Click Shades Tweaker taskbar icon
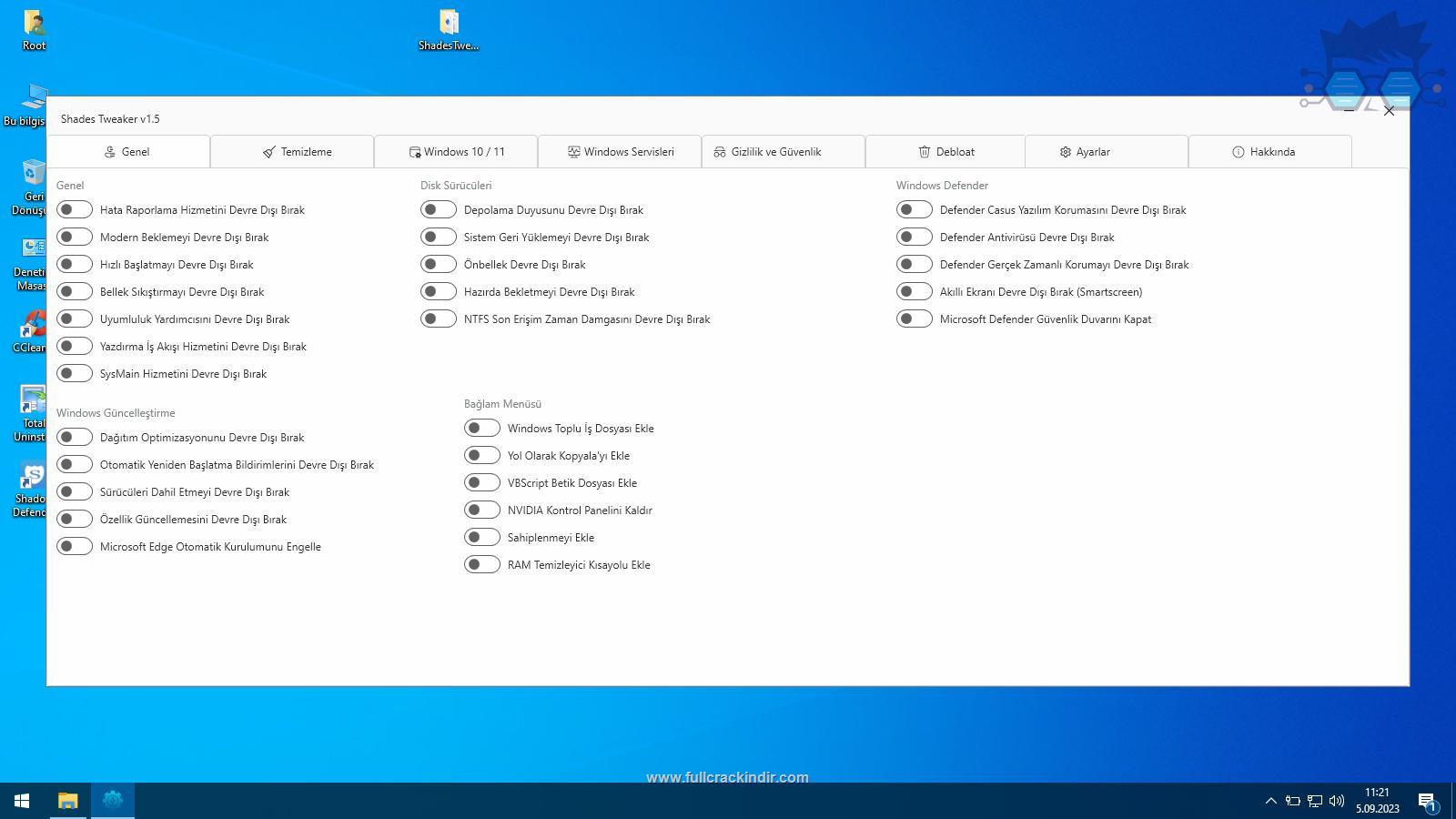This screenshot has height=819, width=1456. click(x=113, y=801)
